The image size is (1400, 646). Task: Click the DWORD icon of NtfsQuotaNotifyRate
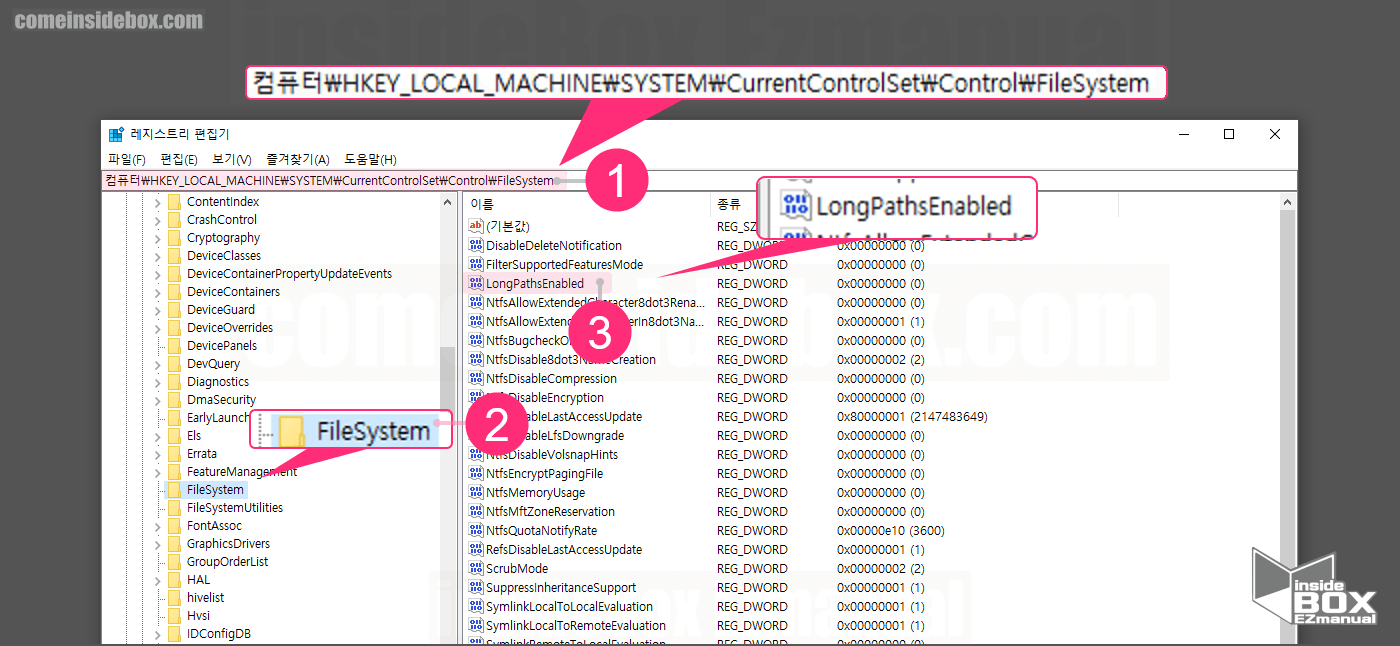pos(476,531)
